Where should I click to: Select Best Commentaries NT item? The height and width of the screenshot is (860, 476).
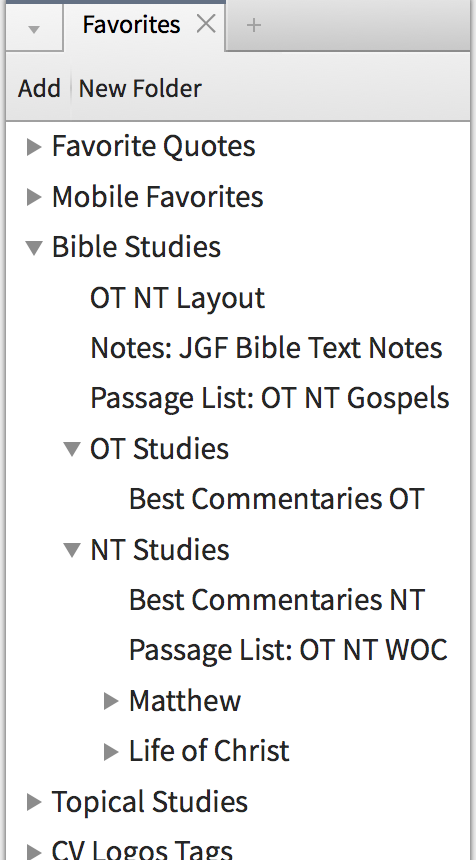tap(276, 599)
